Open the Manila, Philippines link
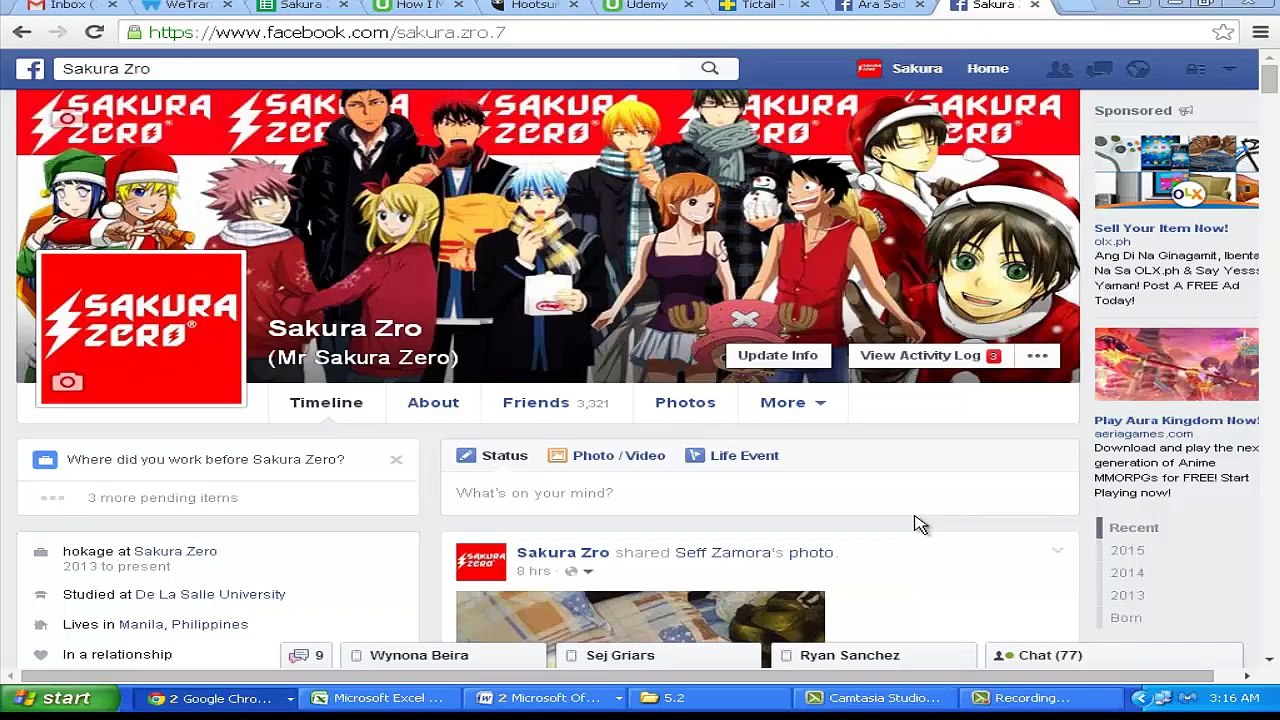 pyautogui.click(x=183, y=624)
